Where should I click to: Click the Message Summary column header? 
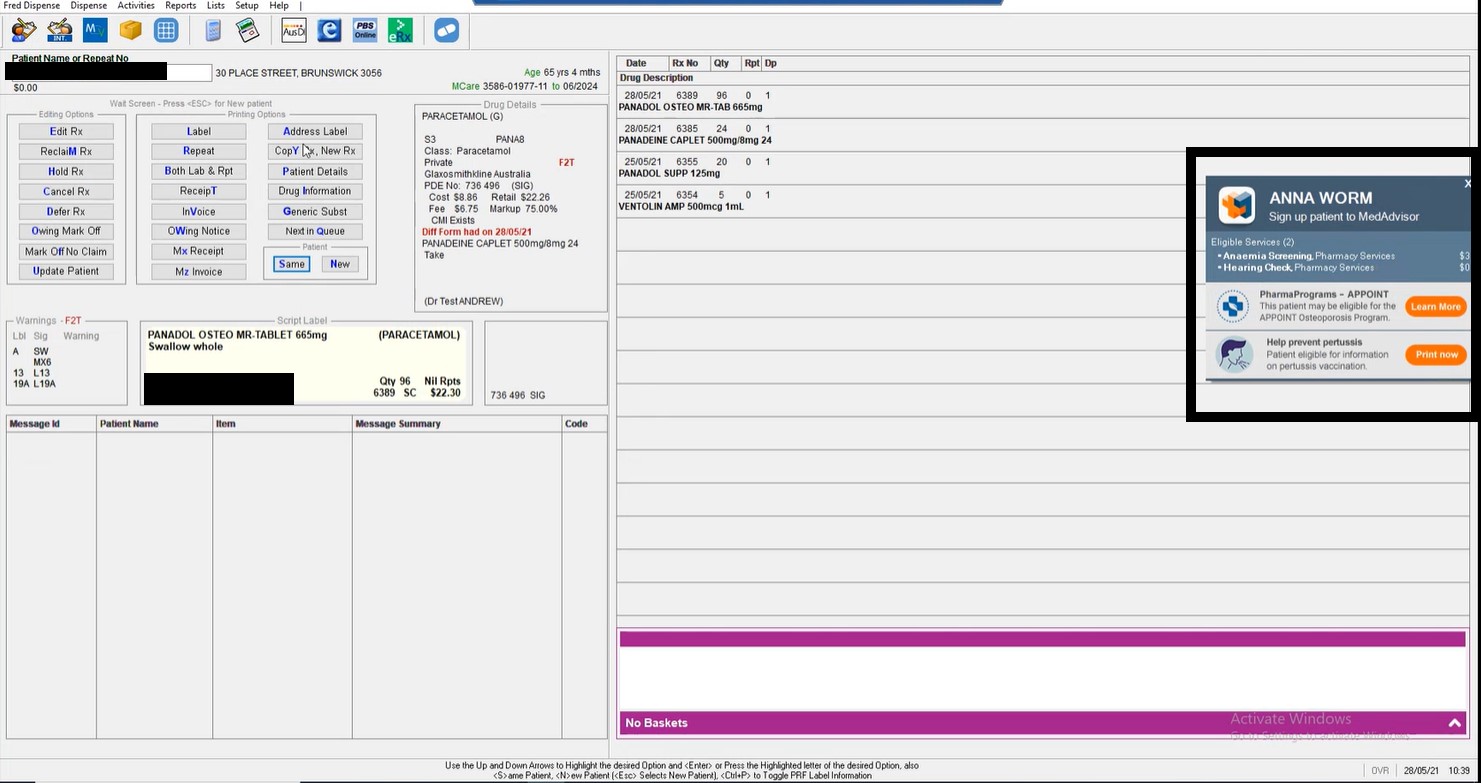(x=456, y=424)
